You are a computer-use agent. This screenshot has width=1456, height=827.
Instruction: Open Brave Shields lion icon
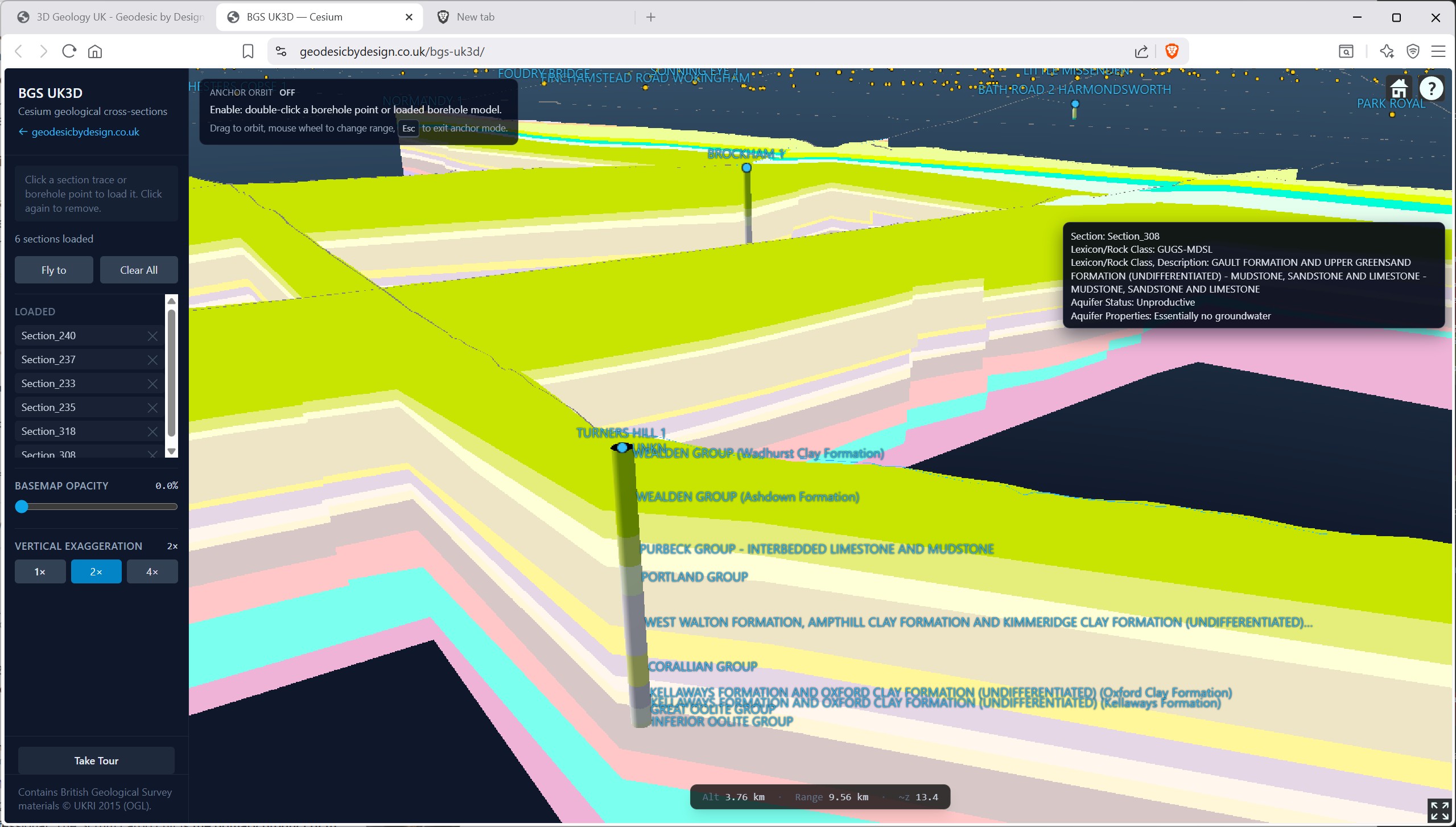pyautogui.click(x=1172, y=51)
